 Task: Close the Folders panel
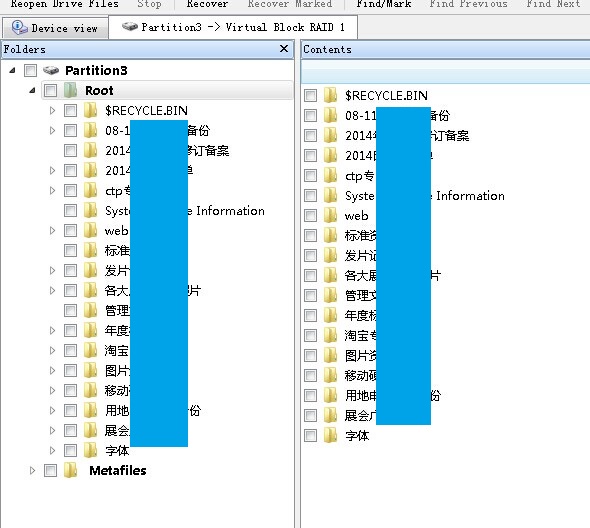pyautogui.click(x=284, y=49)
